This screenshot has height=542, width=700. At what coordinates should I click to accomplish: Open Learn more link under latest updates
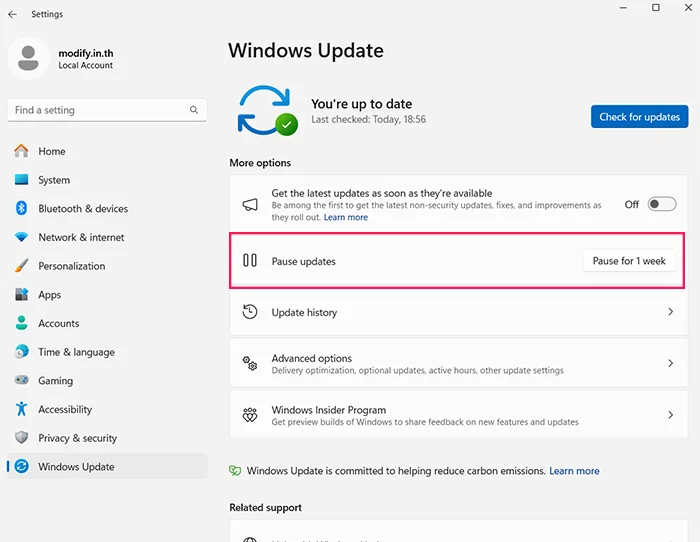coord(346,217)
